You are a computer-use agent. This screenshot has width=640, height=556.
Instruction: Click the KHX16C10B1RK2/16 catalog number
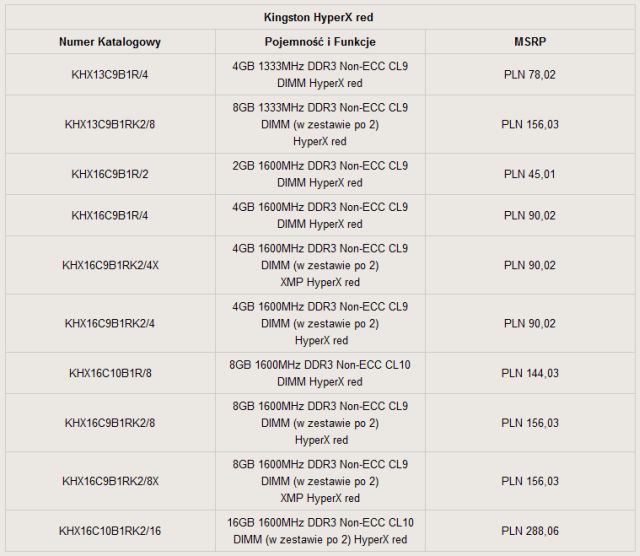[x=110, y=531]
